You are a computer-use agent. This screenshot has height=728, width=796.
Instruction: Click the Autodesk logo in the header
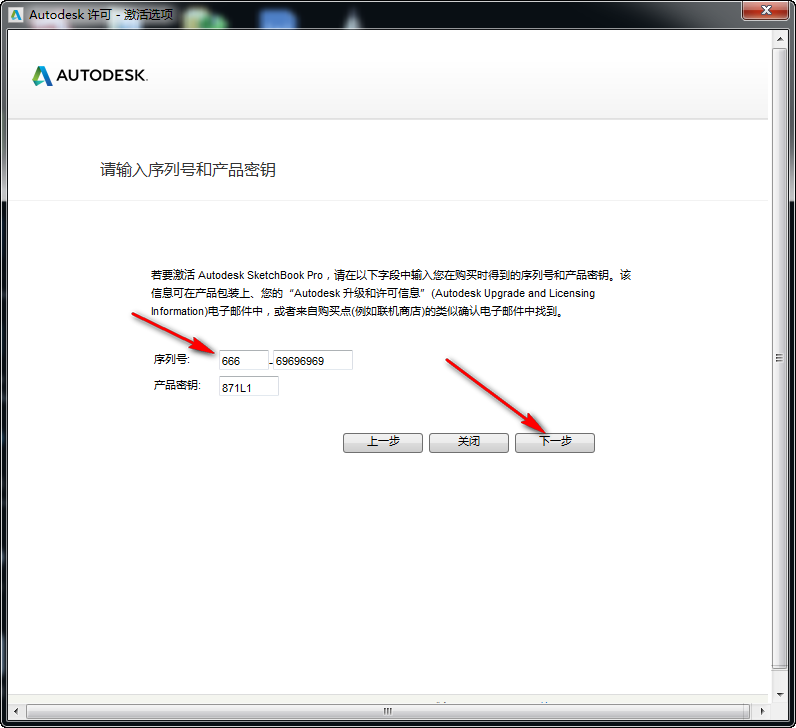(x=90, y=76)
